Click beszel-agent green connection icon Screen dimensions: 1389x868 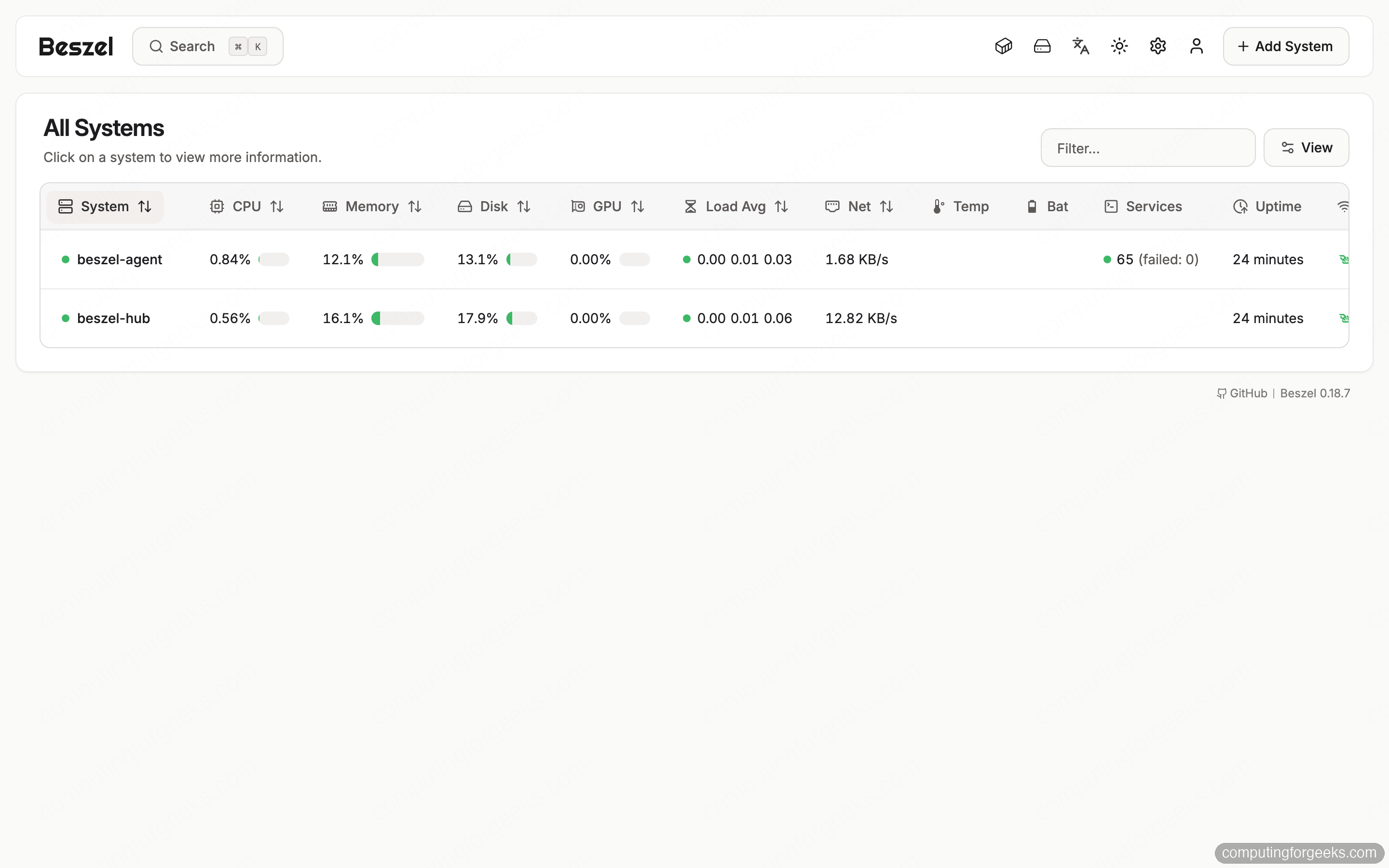(1344, 259)
